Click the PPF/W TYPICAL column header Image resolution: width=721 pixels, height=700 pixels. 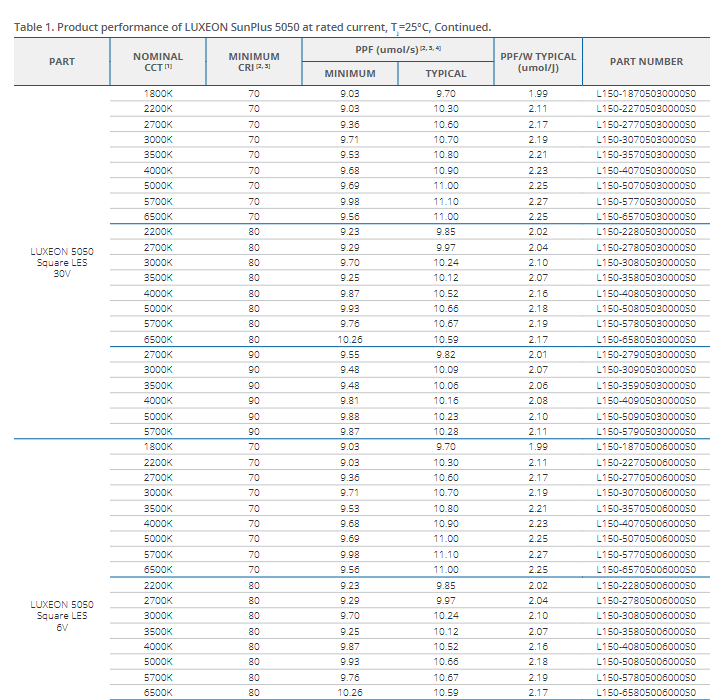pos(538,62)
